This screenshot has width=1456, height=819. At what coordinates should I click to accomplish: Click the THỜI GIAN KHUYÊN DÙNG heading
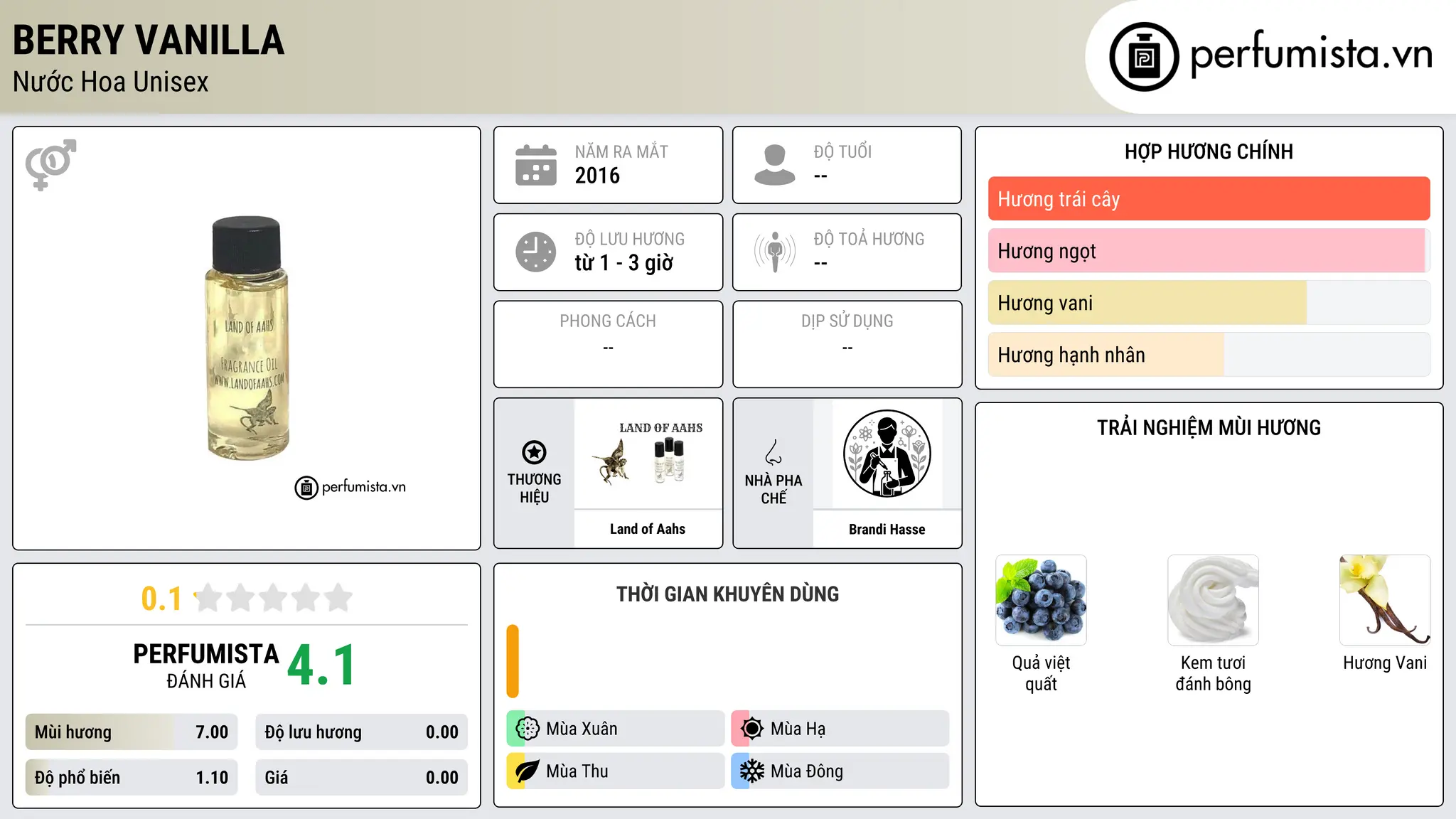[727, 594]
